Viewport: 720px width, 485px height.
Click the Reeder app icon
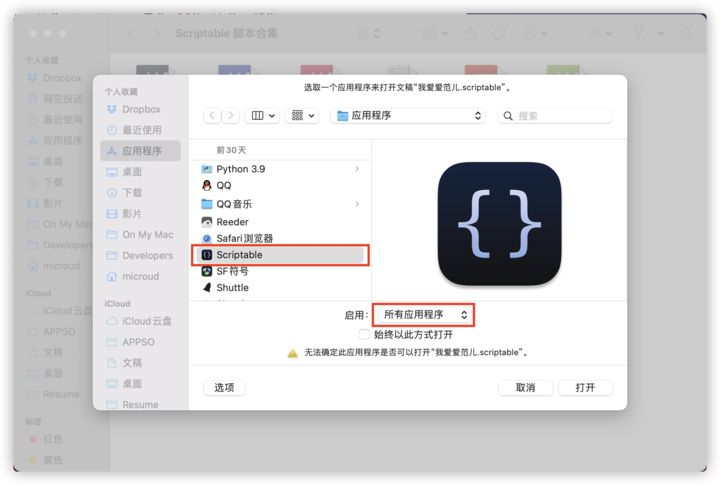point(207,222)
